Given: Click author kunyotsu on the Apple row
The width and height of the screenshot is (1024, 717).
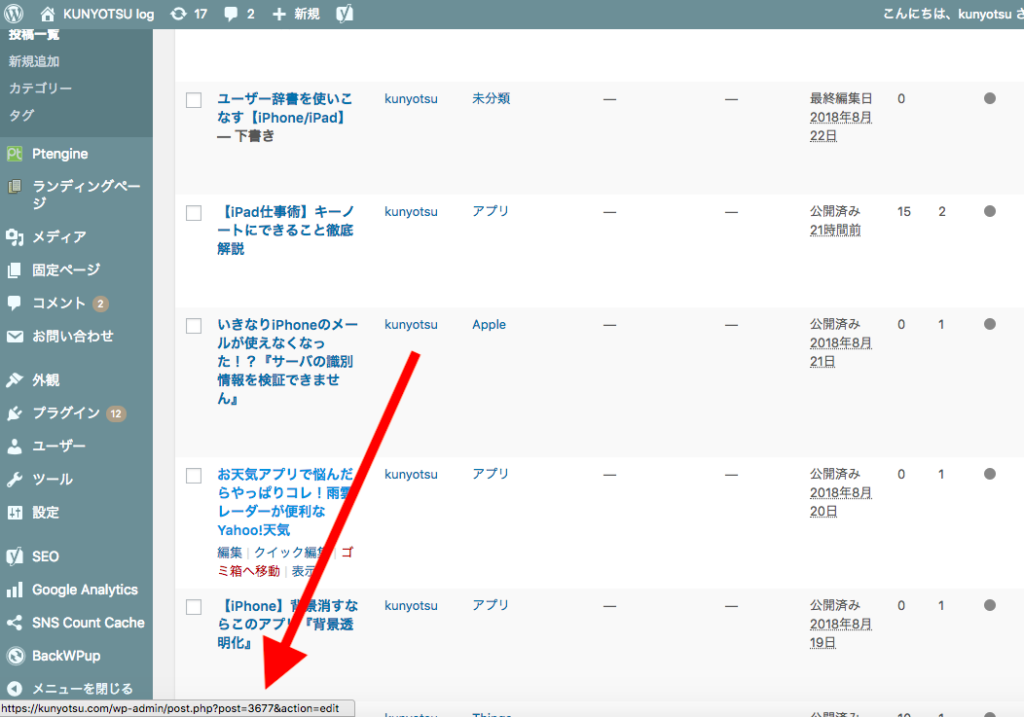Looking at the screenshot, I should pos(411,325).
